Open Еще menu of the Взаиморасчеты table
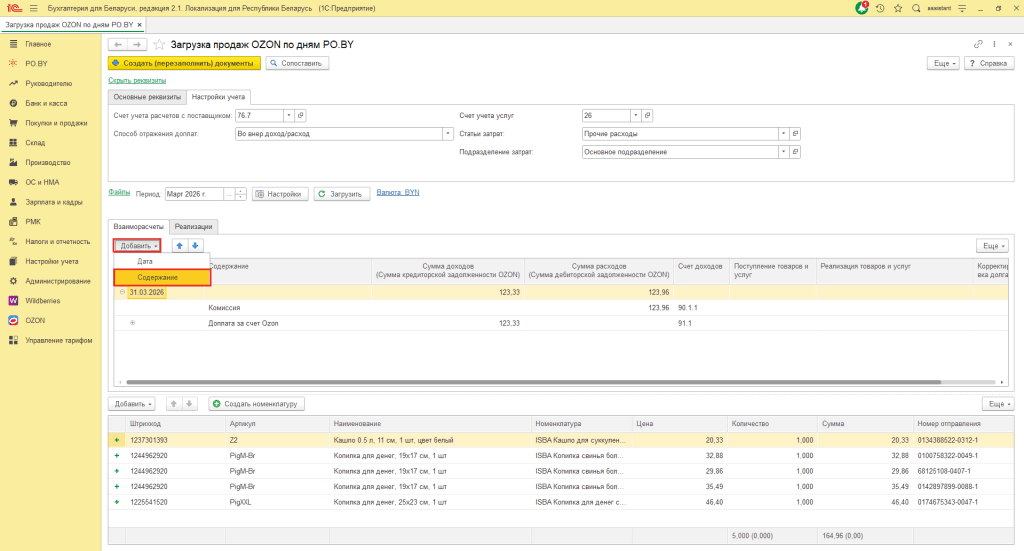The width and height of the screenshot is (1024, 551). pos(993,245)
